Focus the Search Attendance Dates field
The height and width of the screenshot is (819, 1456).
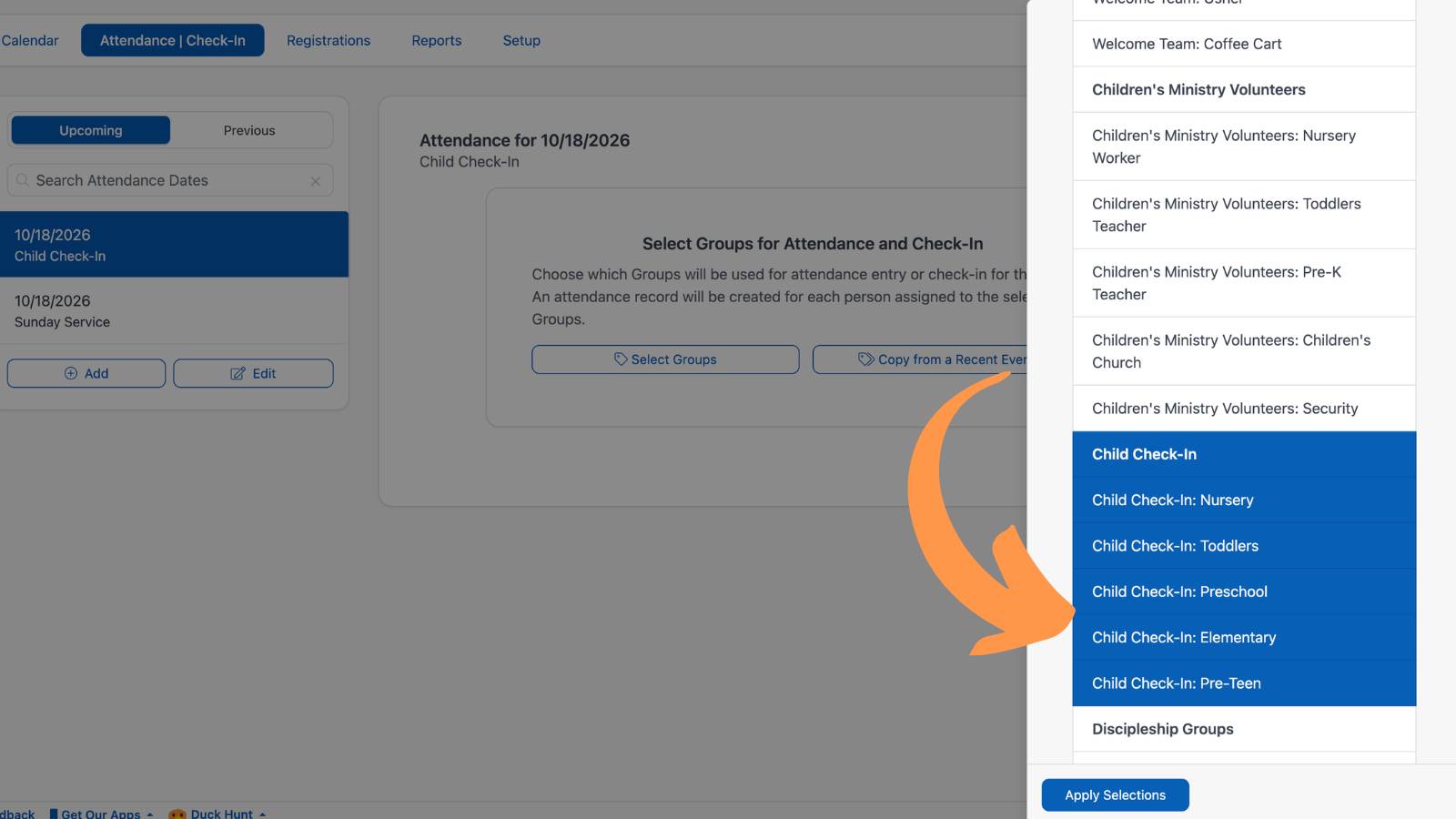coord(170,180)
